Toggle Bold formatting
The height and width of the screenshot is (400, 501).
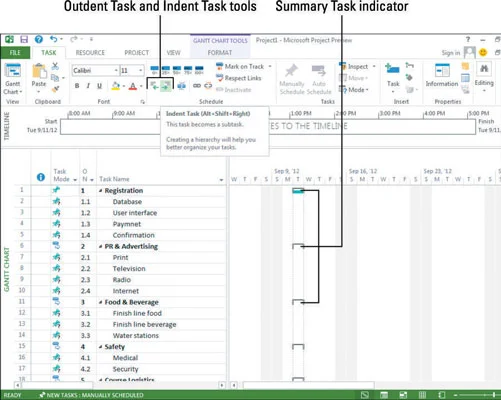[x=77, y=86]
